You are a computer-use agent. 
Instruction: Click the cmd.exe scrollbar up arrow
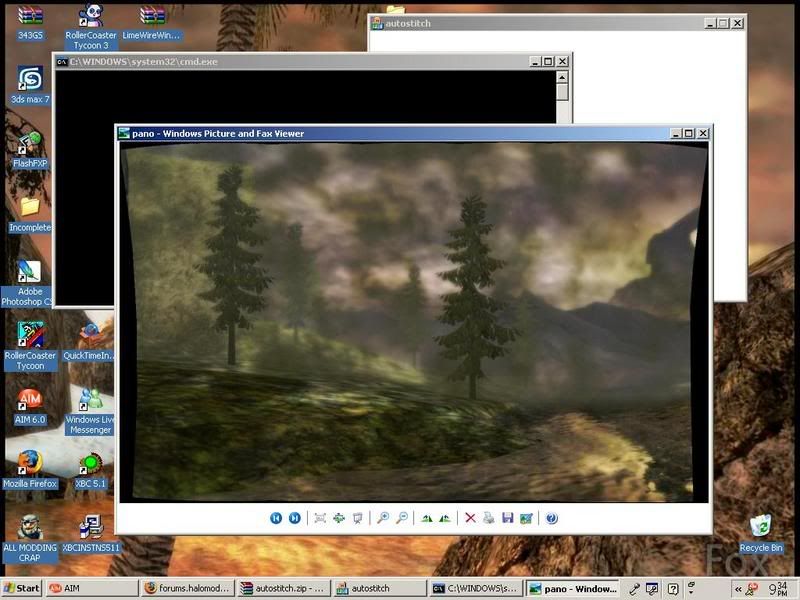click(562, 78)
